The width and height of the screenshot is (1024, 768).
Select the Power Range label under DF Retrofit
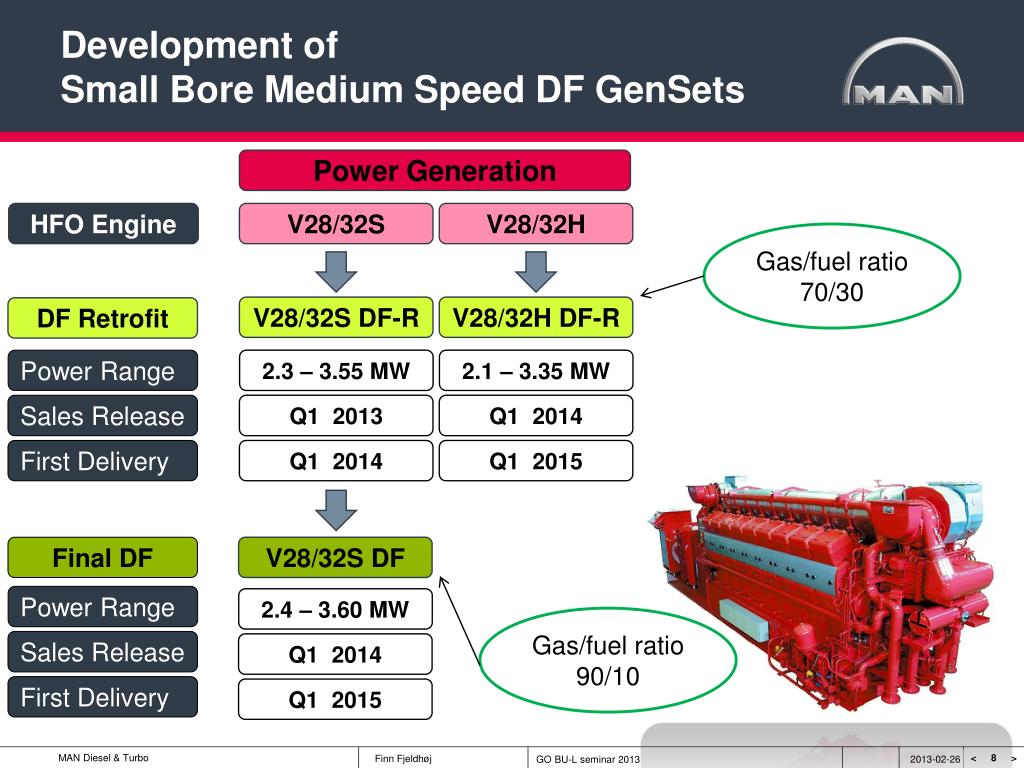pos(103,371)
